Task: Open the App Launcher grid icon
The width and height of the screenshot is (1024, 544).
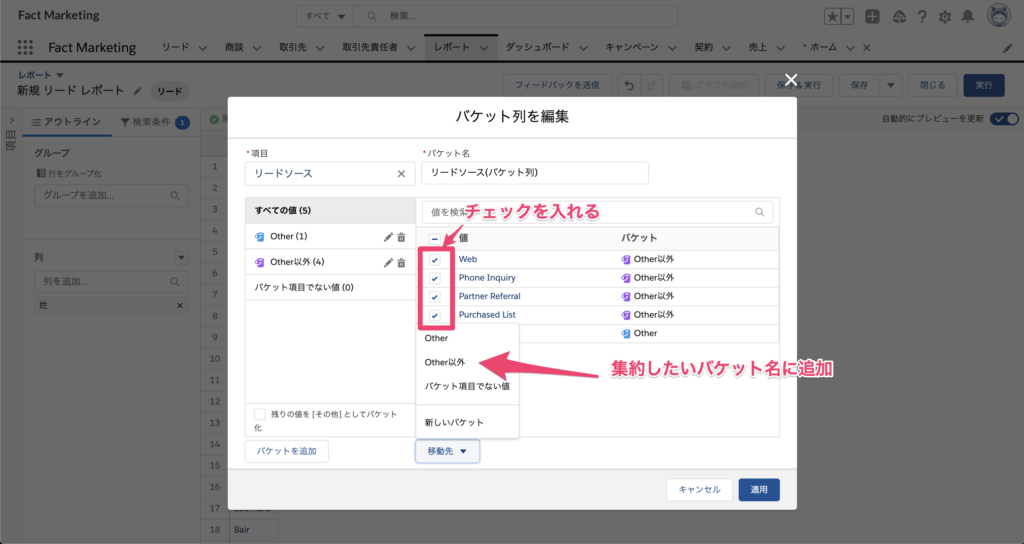Action: 25,47
